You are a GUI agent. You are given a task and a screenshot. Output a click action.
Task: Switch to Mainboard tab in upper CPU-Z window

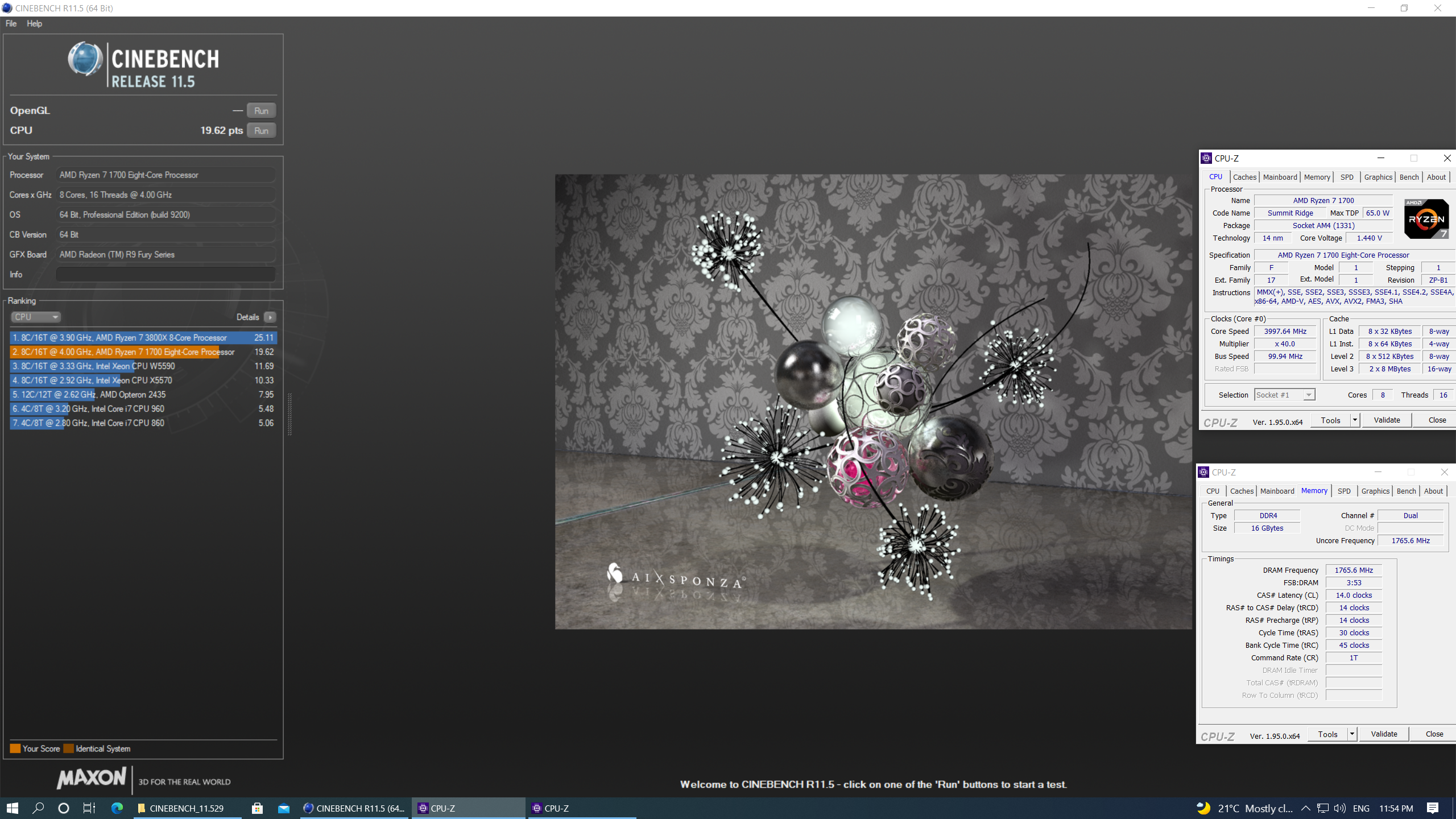(x=1280, y=177)
